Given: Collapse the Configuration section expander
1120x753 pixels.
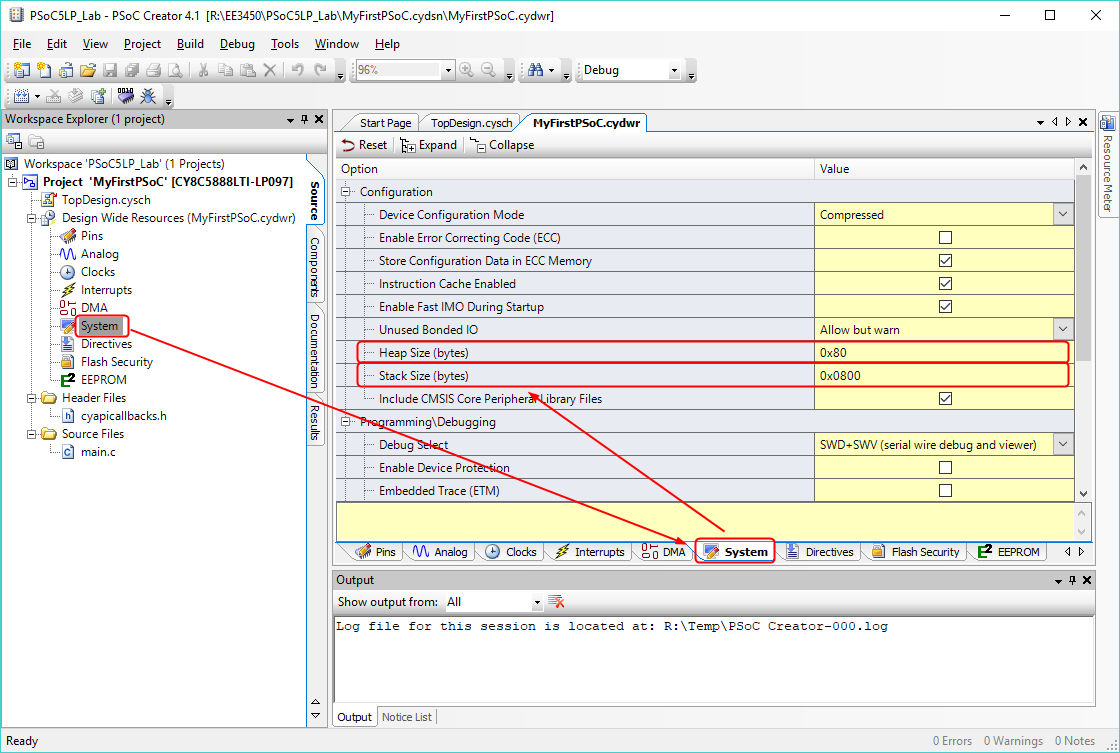Looking at the screenshot, I should pyautogui.click(x=348, y=192).
